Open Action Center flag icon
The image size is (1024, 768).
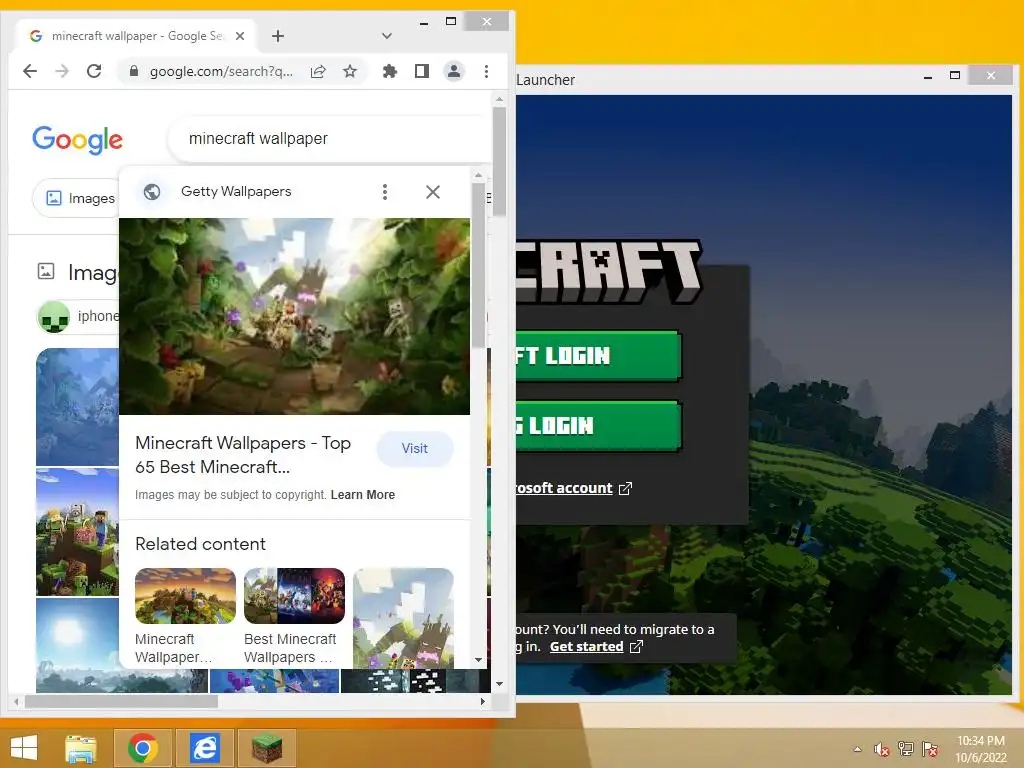click(930, 749)
